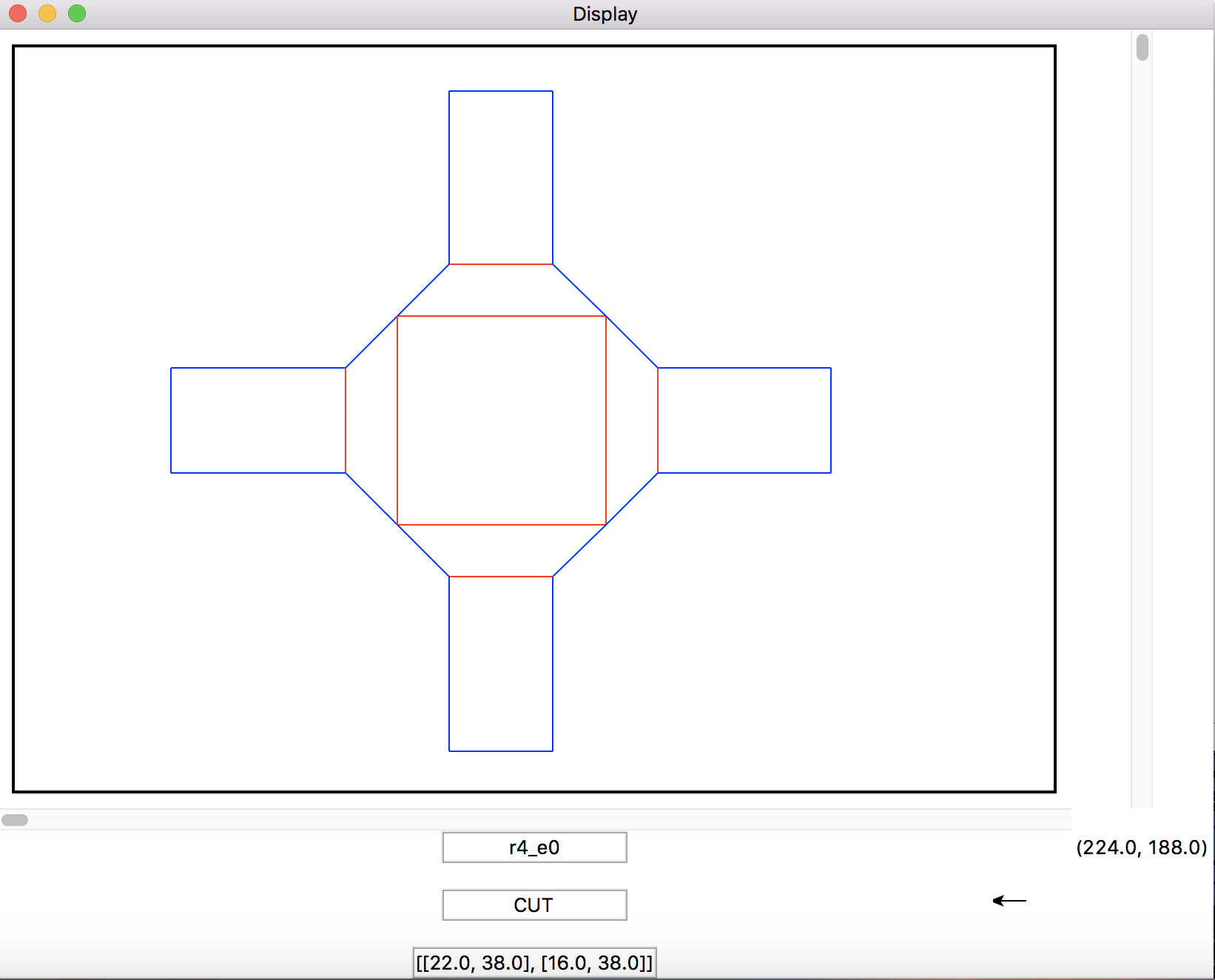
Task: Click the r4_e0 edge label button
Action: 534,848
